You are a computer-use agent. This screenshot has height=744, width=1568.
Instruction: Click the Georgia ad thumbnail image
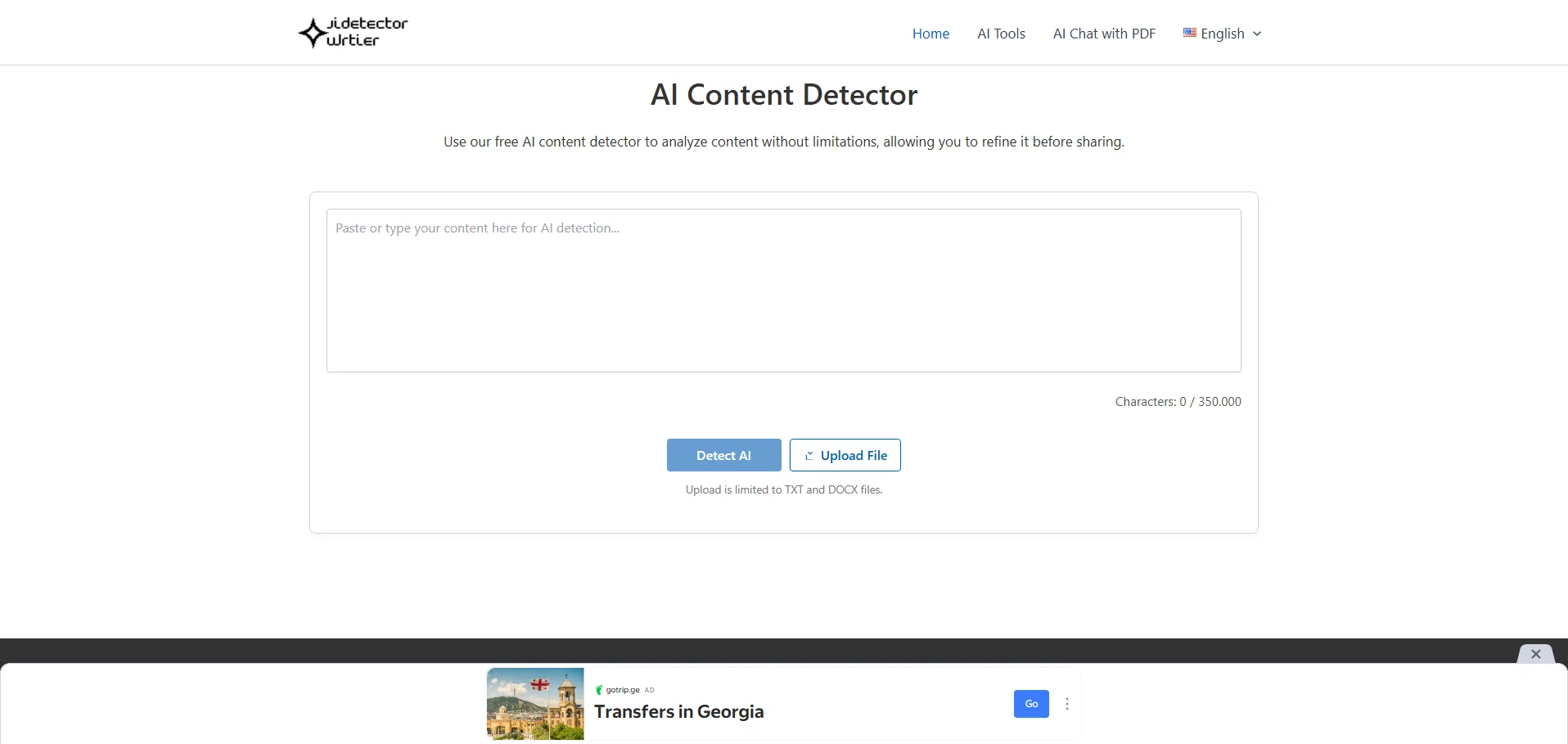click(535, 704)
